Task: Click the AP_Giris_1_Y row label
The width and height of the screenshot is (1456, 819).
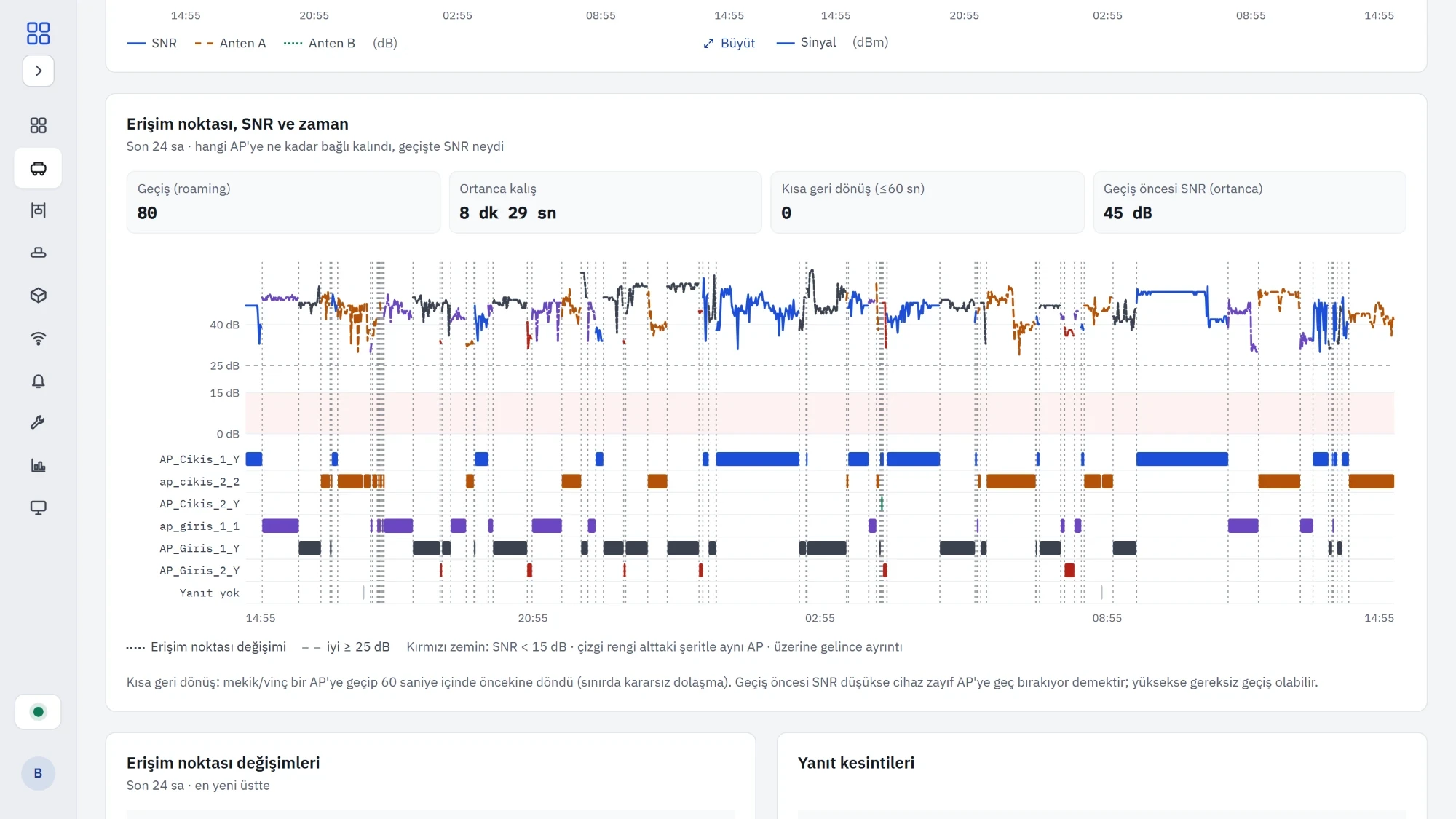Action: pyautogui.click(x=199, y=548)
